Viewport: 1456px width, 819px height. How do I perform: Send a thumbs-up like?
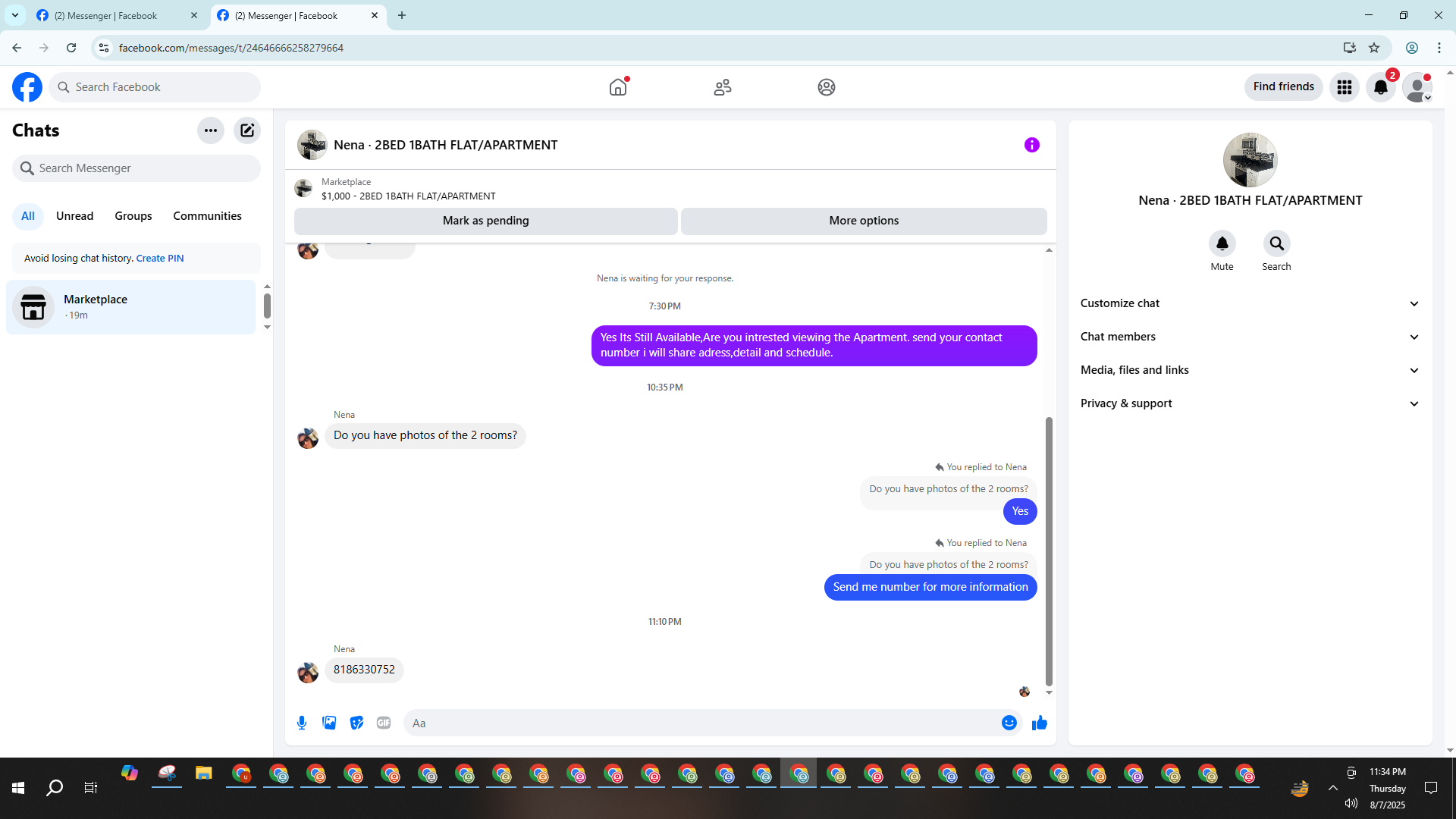(x=1039, y=723)
